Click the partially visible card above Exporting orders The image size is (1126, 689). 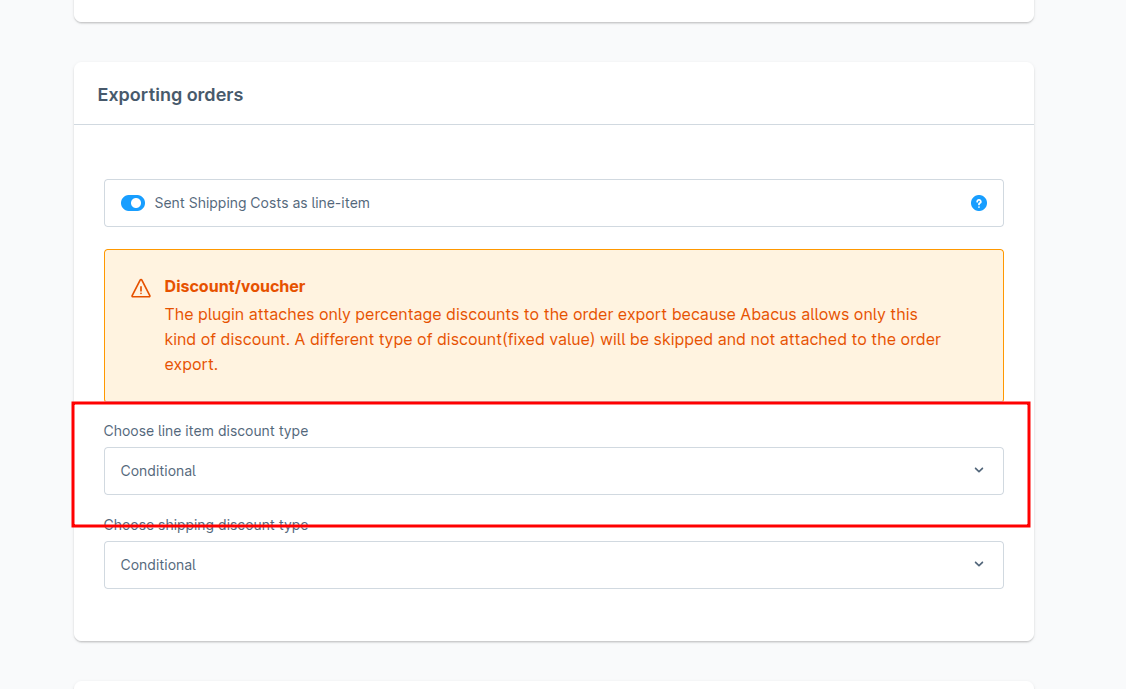pyautogui.click(x=553, y=10)
